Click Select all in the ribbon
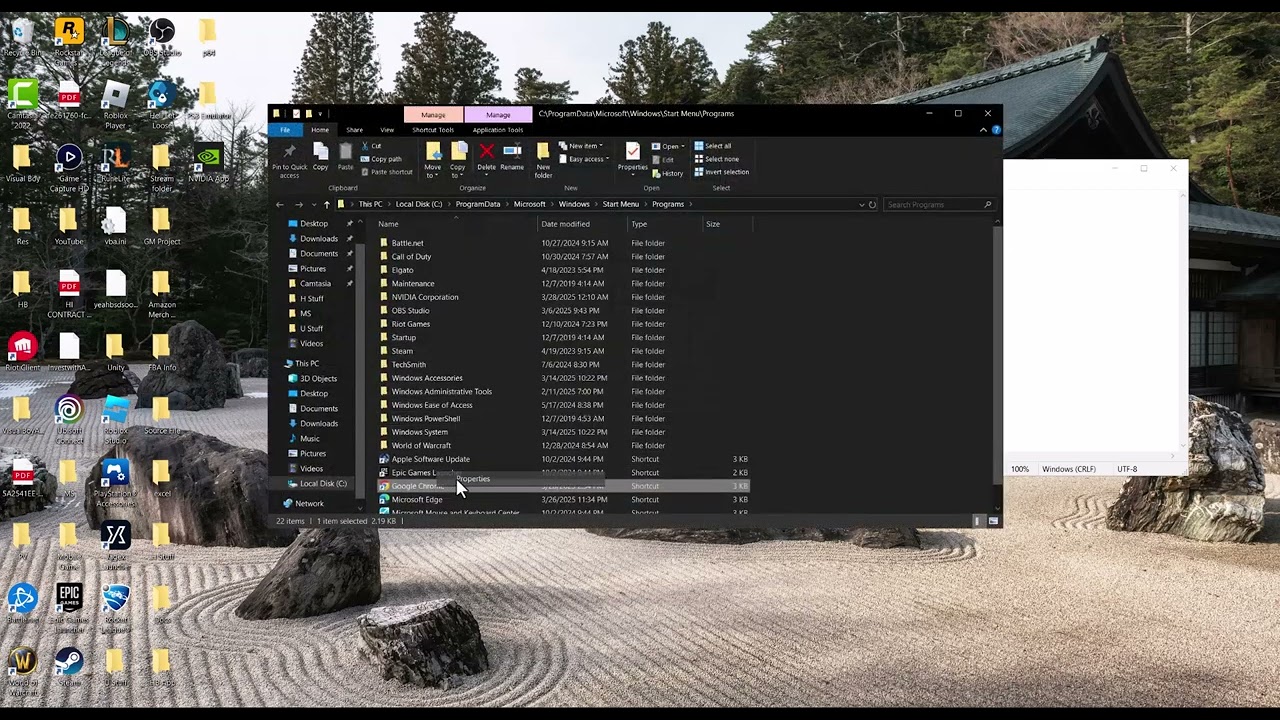 click(x=713, y=146)
